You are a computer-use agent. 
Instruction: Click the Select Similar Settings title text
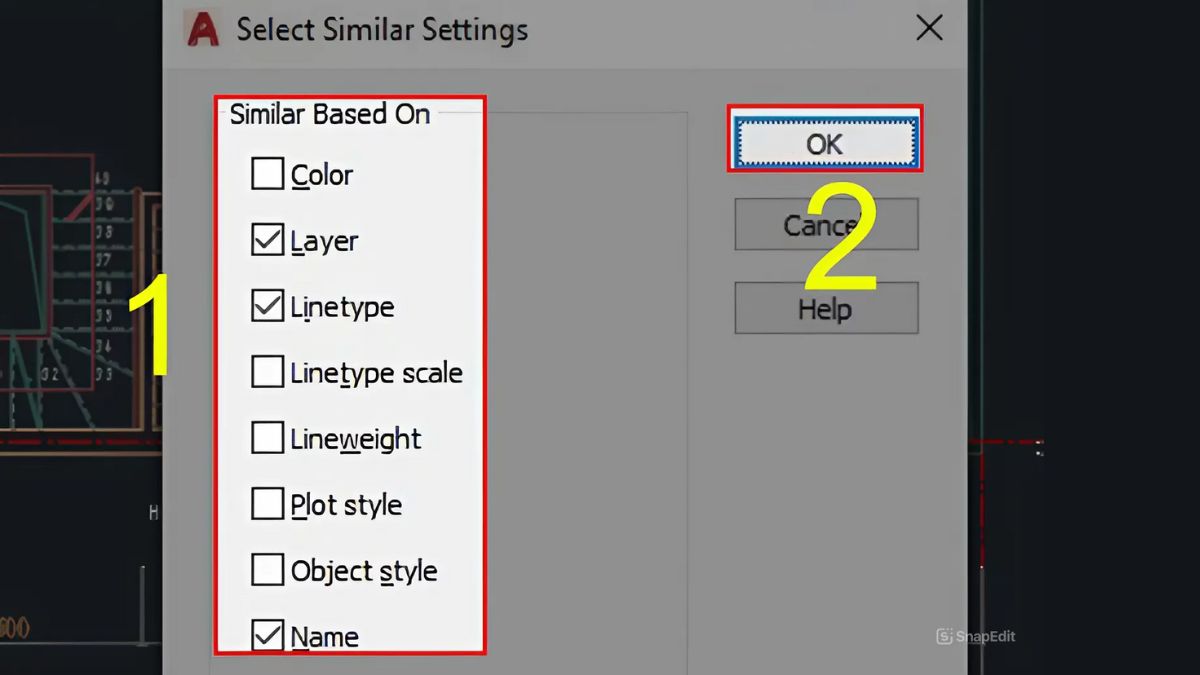[382, 29]
